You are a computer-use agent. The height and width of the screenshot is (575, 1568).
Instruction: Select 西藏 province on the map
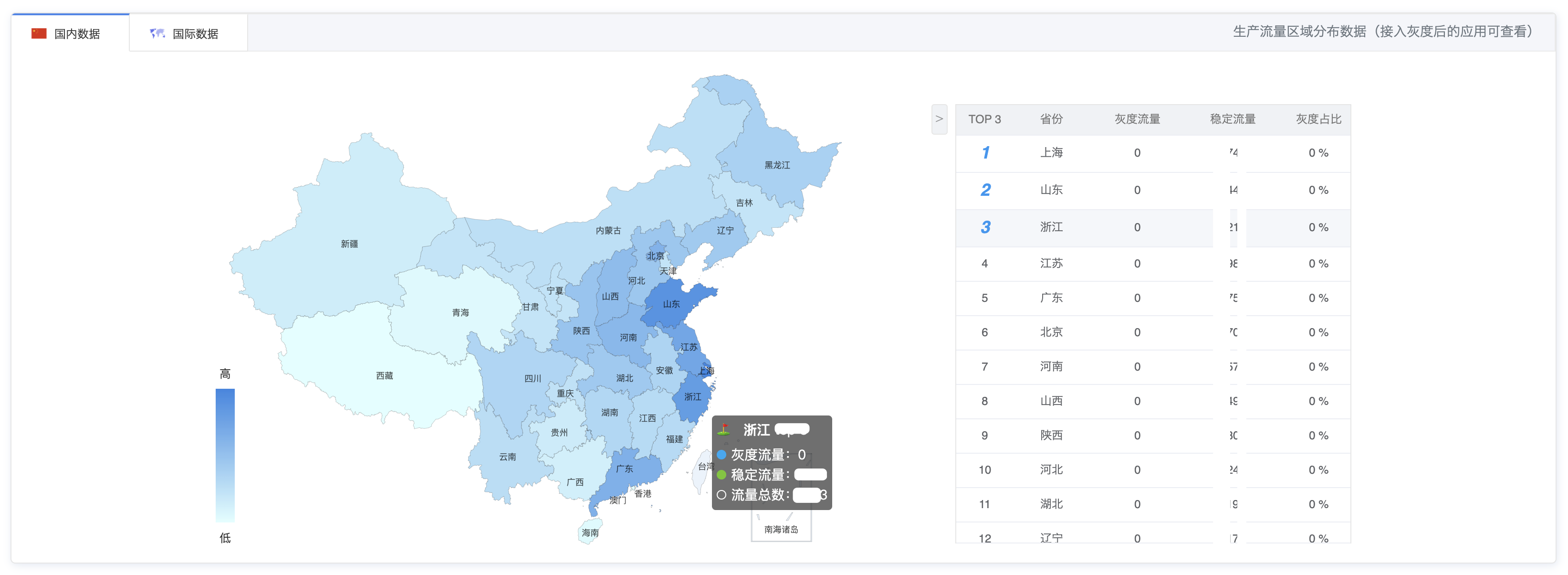point(384,376)
